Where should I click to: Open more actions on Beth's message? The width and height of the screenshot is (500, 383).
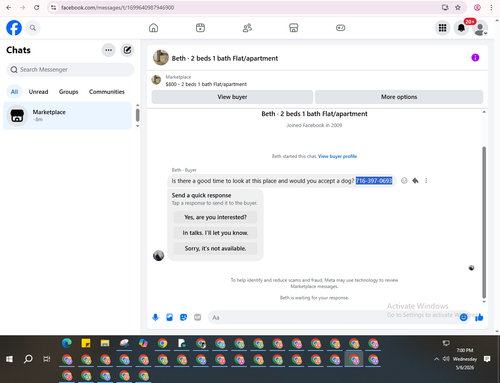(x=426, y=180)
